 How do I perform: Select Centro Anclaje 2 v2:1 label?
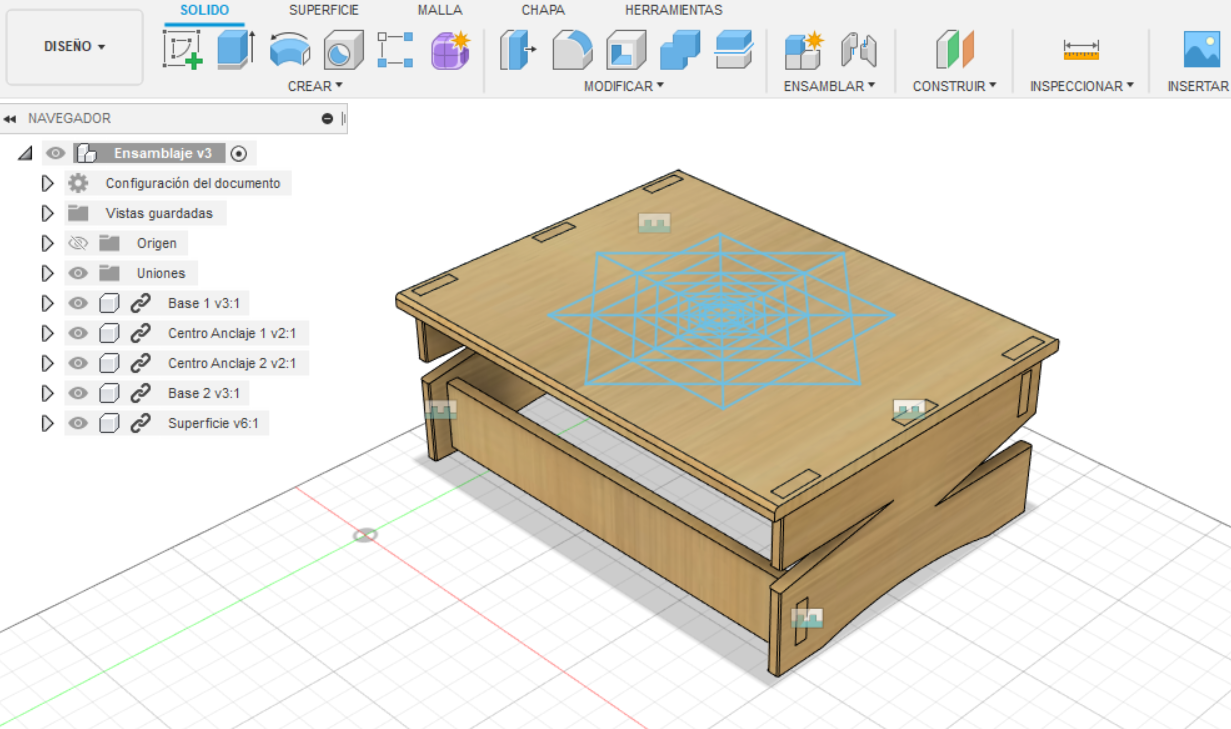[232, 363]
